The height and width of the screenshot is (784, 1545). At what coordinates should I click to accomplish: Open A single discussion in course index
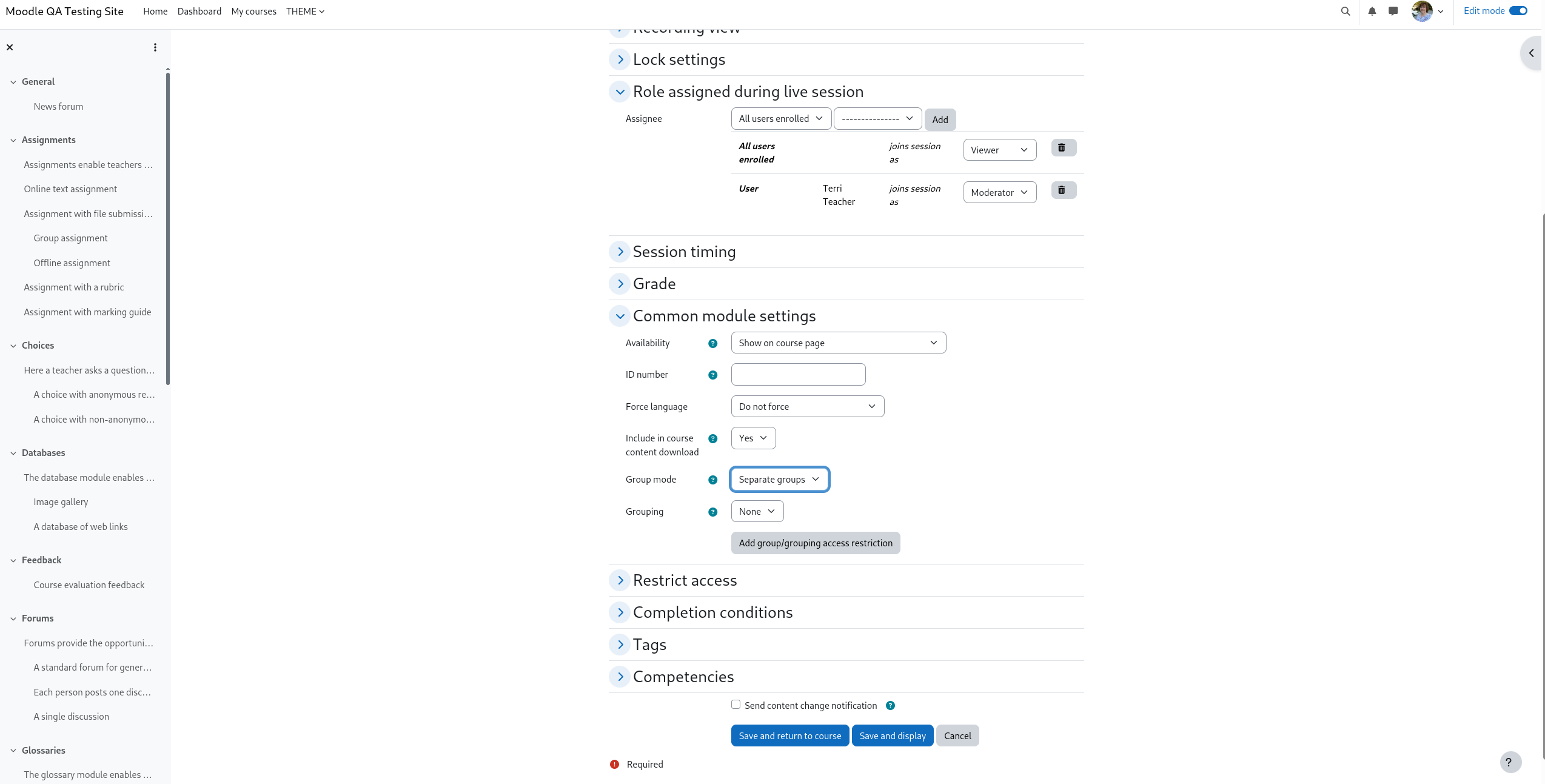(x=72, y=717)
